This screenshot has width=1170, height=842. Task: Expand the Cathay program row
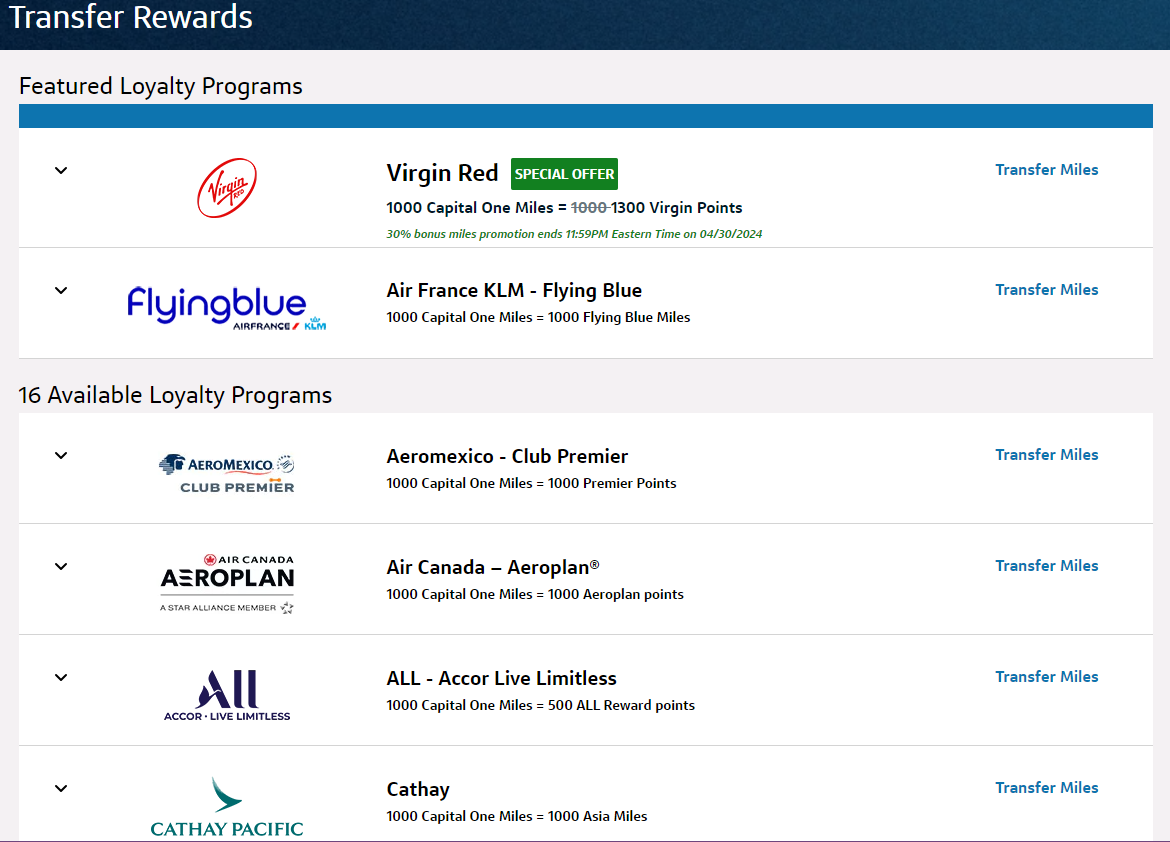point(61,788)
